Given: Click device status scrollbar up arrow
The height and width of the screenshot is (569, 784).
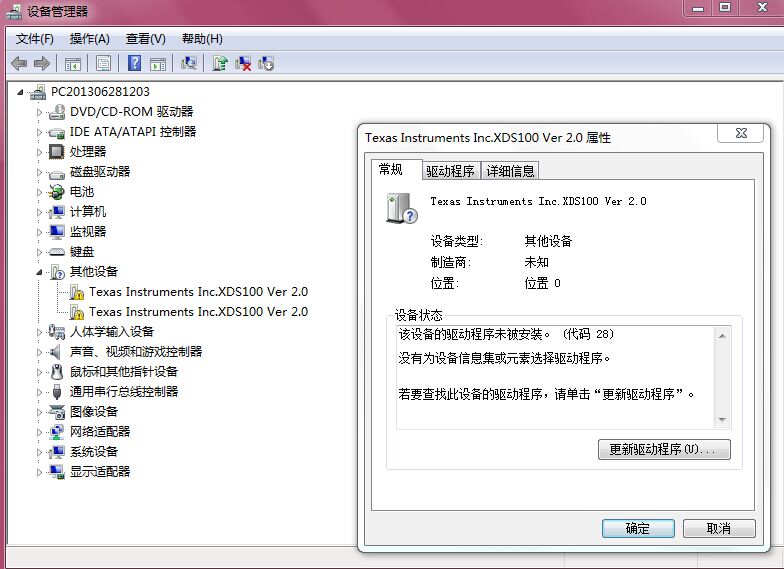Looking at the screenshot, I should tap(722, 336).
